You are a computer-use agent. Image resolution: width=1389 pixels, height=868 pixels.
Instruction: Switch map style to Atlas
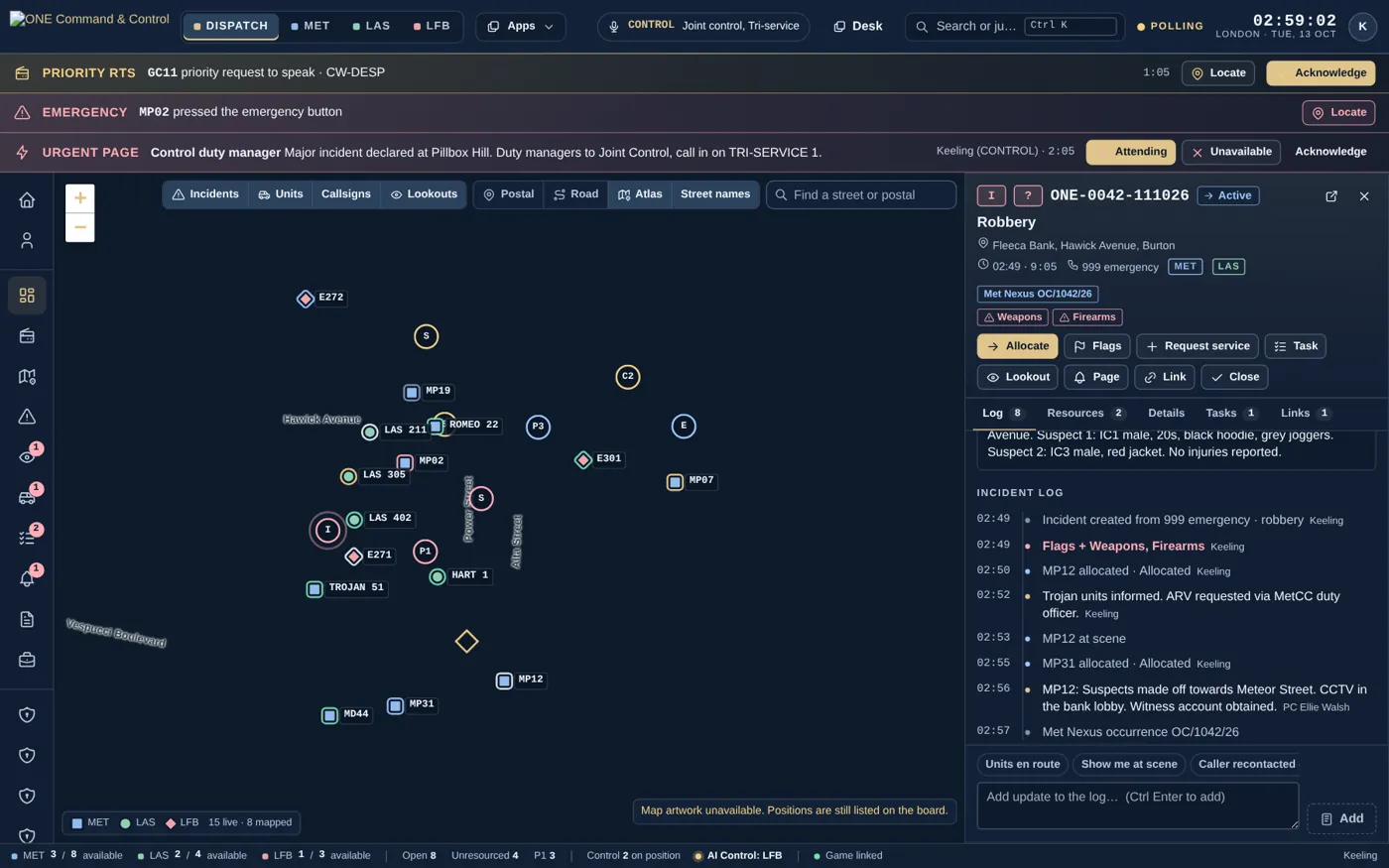(x=640, y=194)
